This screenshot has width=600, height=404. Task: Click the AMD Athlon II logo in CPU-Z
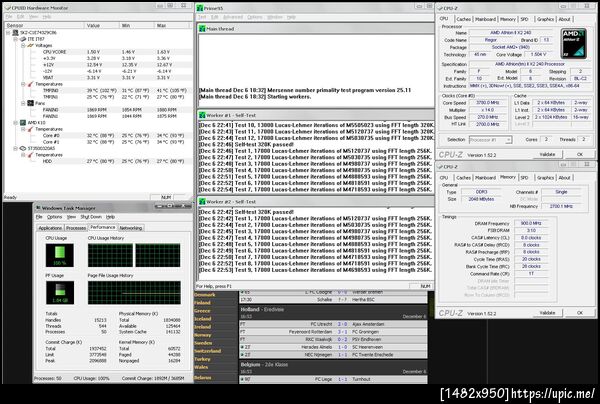[573, 44]
